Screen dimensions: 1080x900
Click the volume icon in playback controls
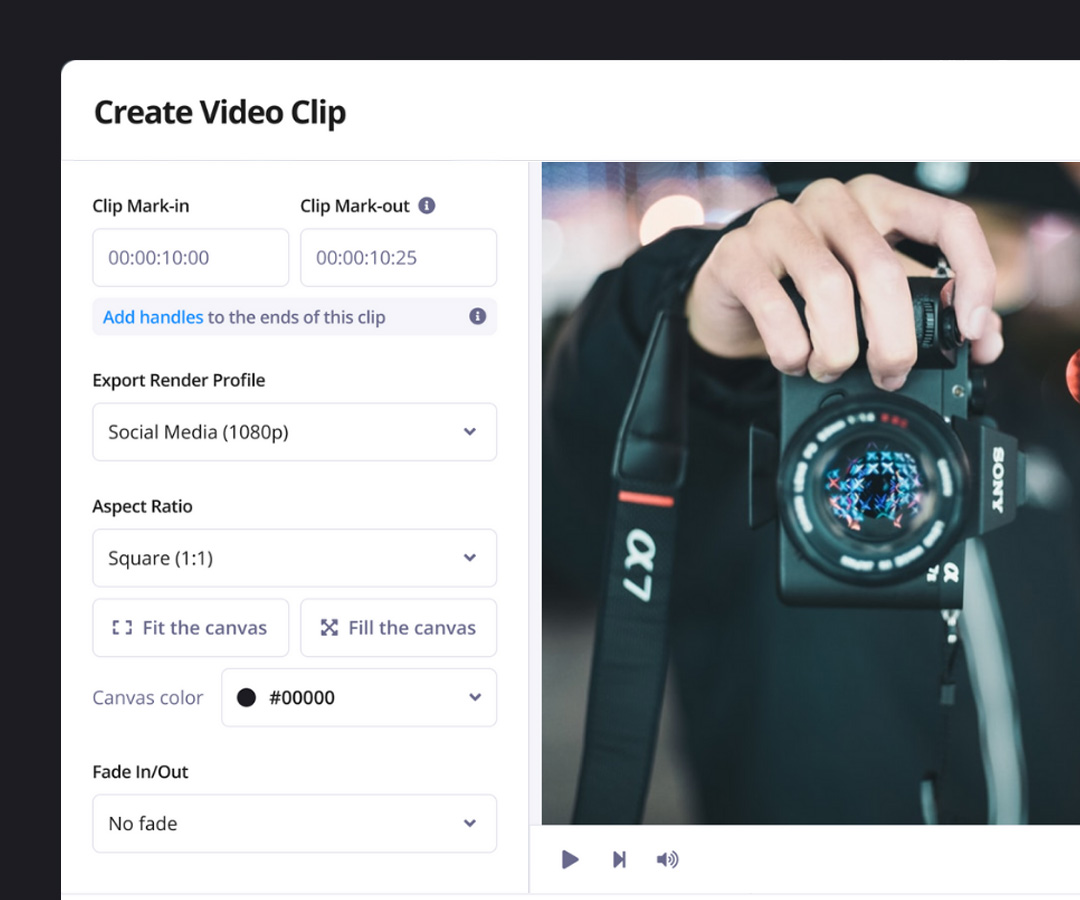(667, 859)
